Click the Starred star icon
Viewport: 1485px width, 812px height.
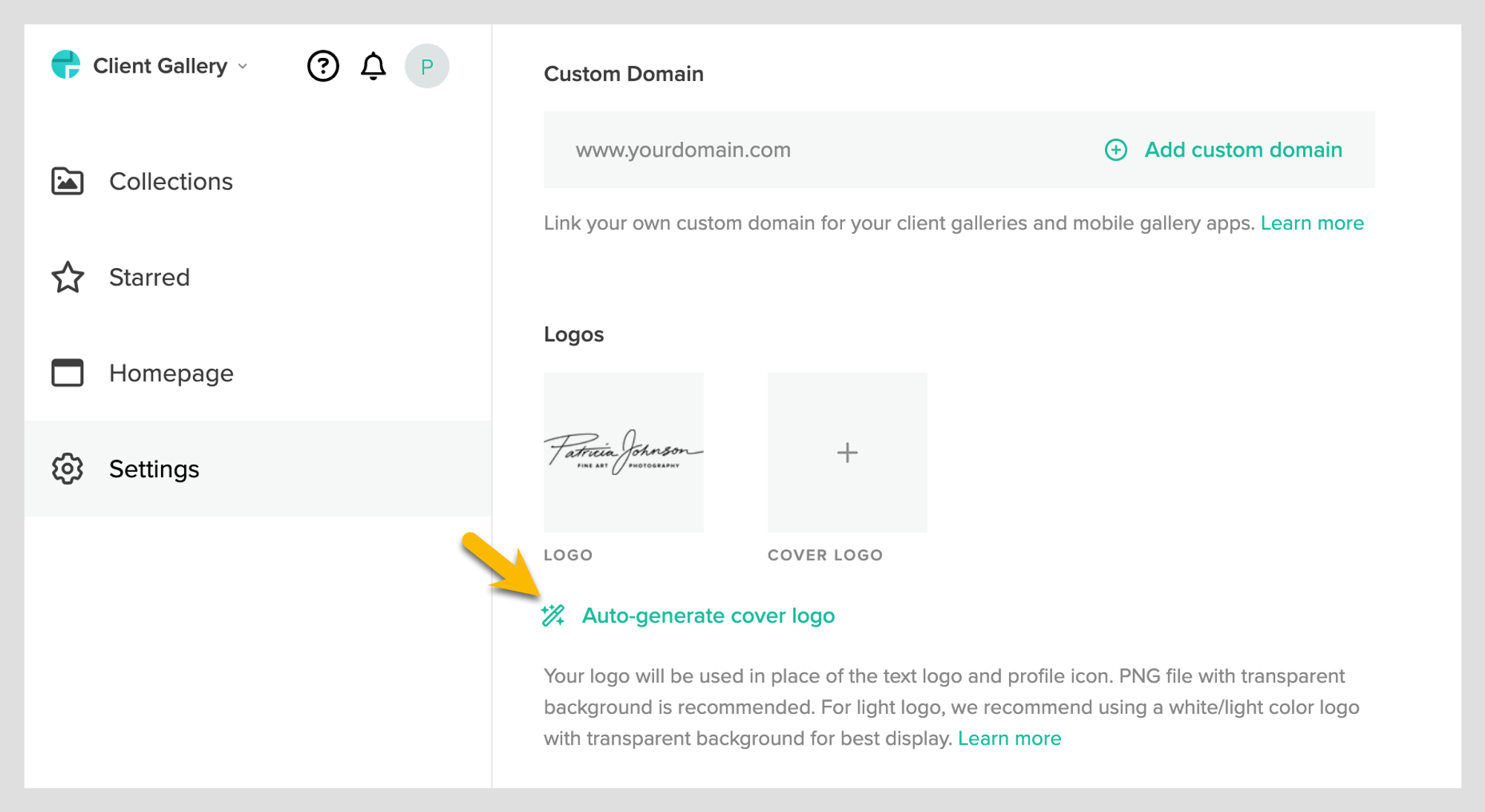pos(68,277)
